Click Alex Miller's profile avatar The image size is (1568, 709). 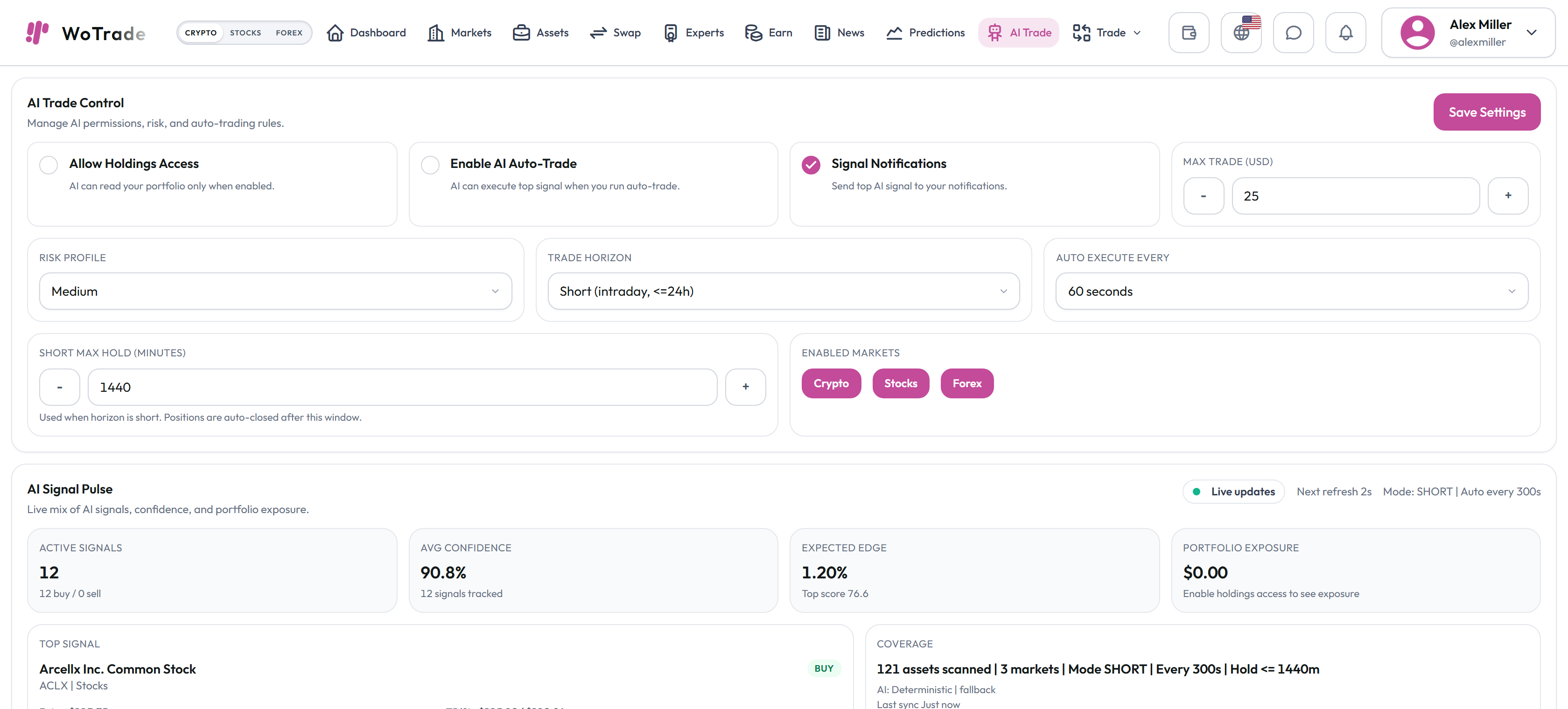[x=1418, y=33]
